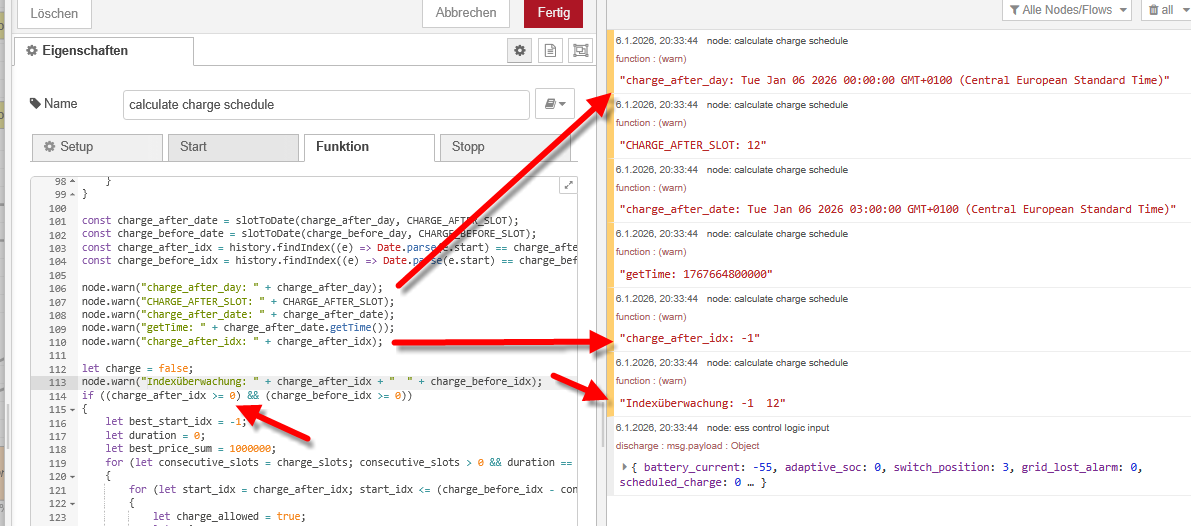Open the Alle Nodes/Flows filter dropdown
Screen dimensions: 1191x526
click(x=1066, y=10)
